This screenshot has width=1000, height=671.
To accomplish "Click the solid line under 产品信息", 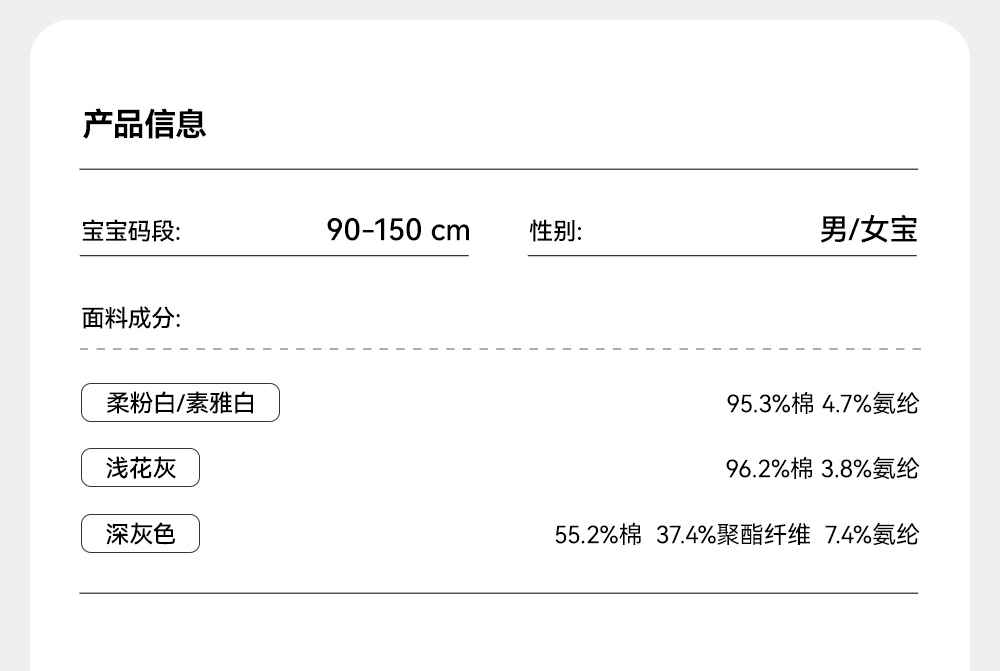I will (499, 170).
